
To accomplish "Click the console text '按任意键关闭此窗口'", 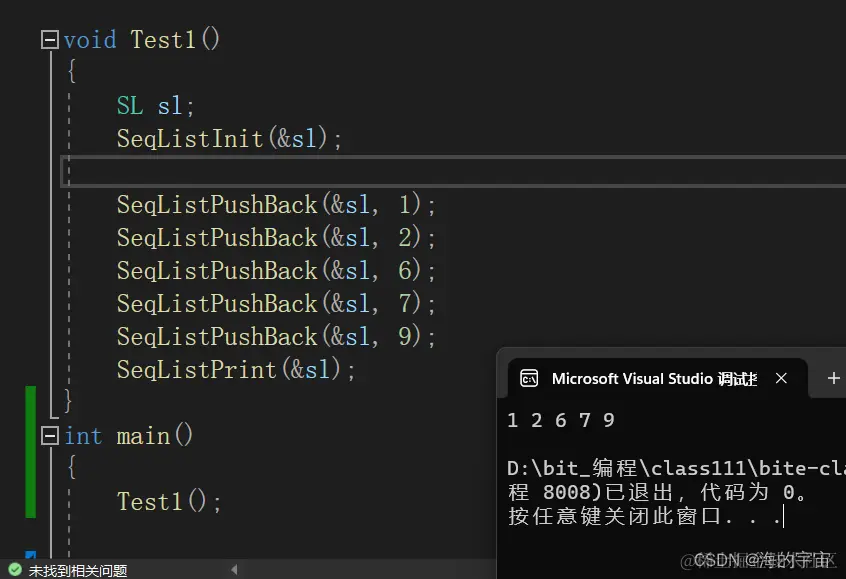I will [x=615, y=516].
